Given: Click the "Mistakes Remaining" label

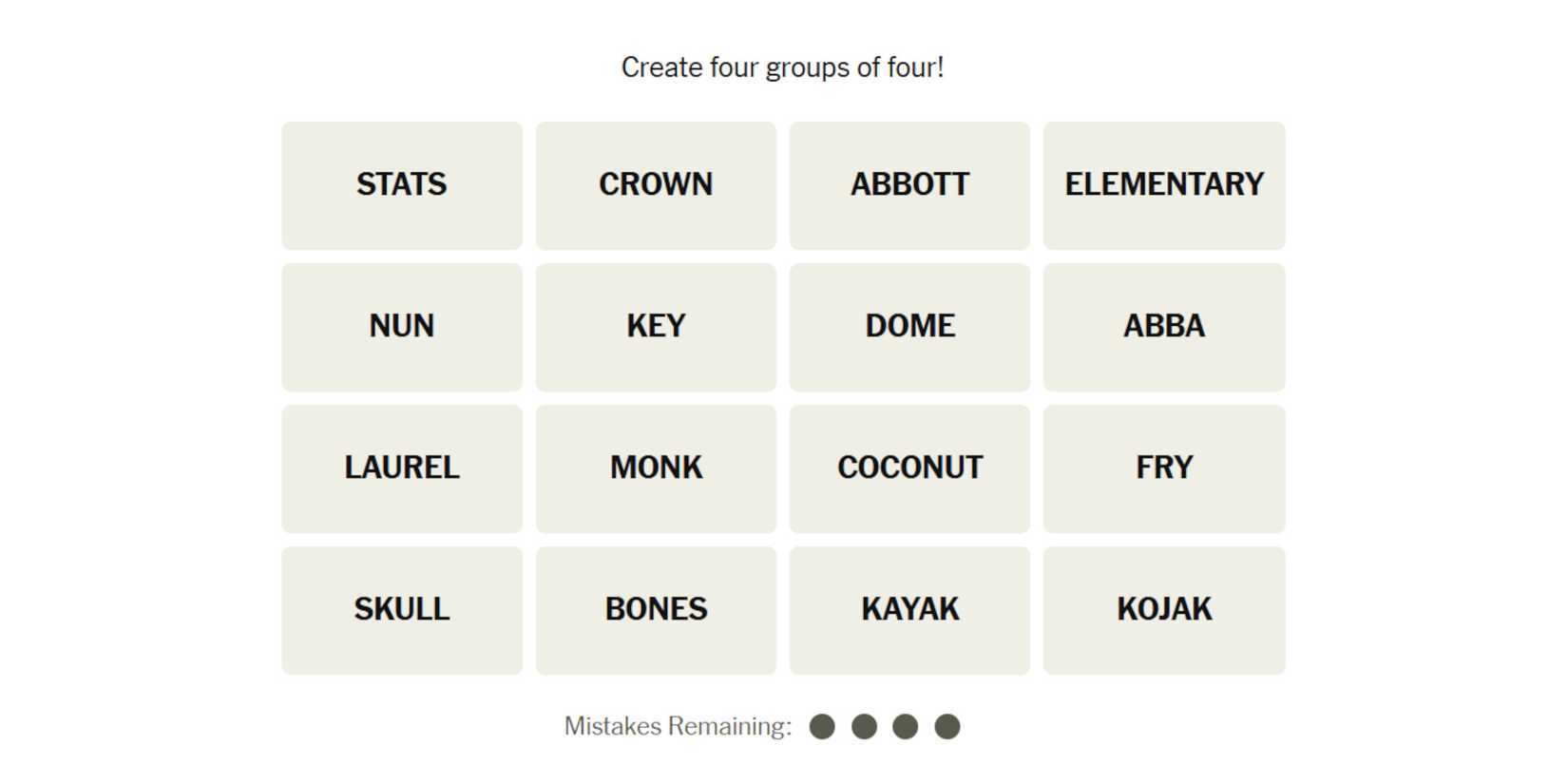Looking at the screenshot, I should coord(678,727).
